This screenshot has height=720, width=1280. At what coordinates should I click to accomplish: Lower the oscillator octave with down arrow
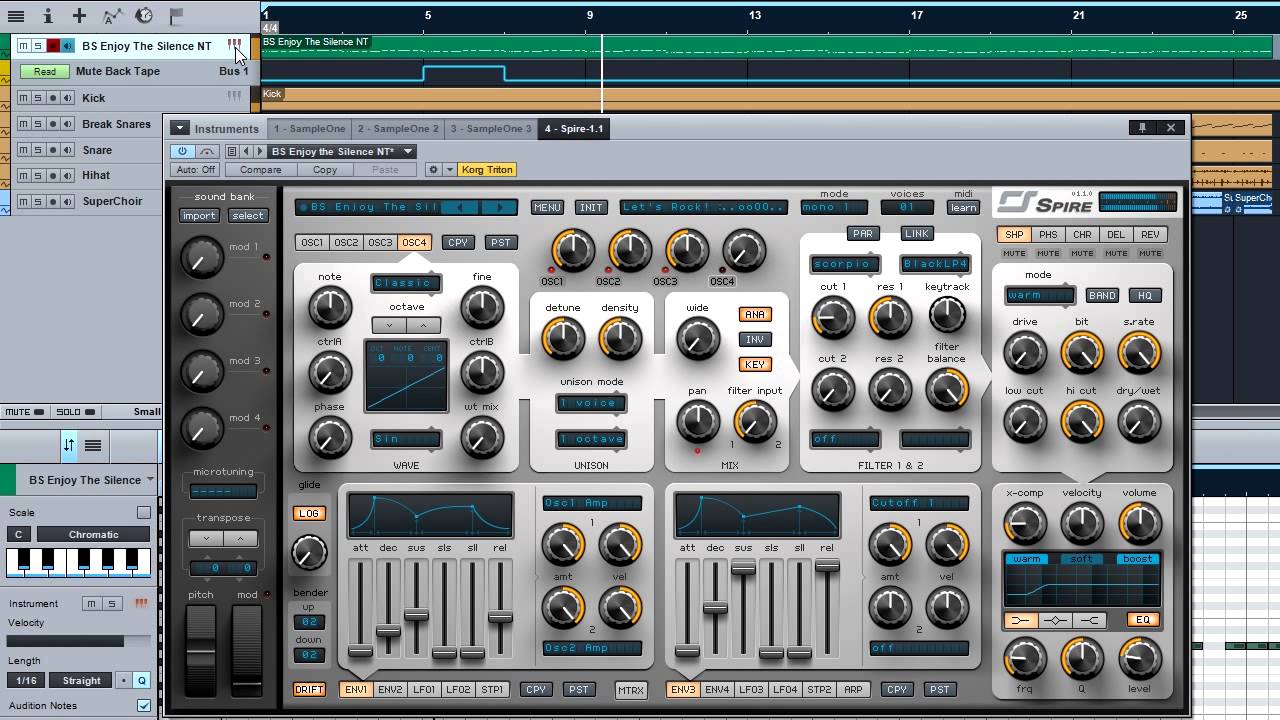coord(389,326)
